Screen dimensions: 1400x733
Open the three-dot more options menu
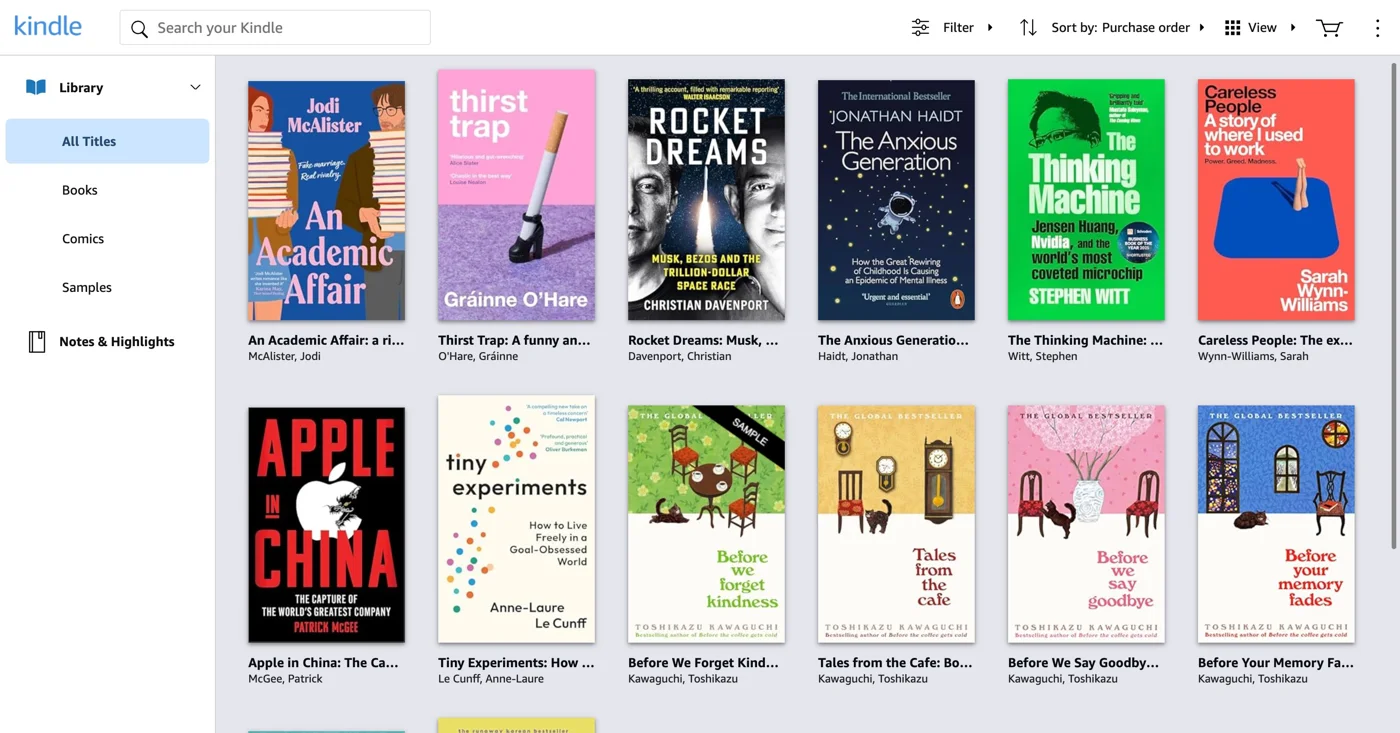pyautogui.click(x=1377, y=28)
